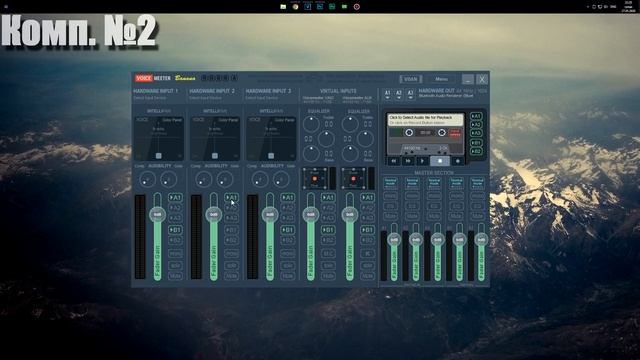Toggle B1 routing on Hardware Input 1
This screenshot has width=640, height=360.
(x=175, y=230)
